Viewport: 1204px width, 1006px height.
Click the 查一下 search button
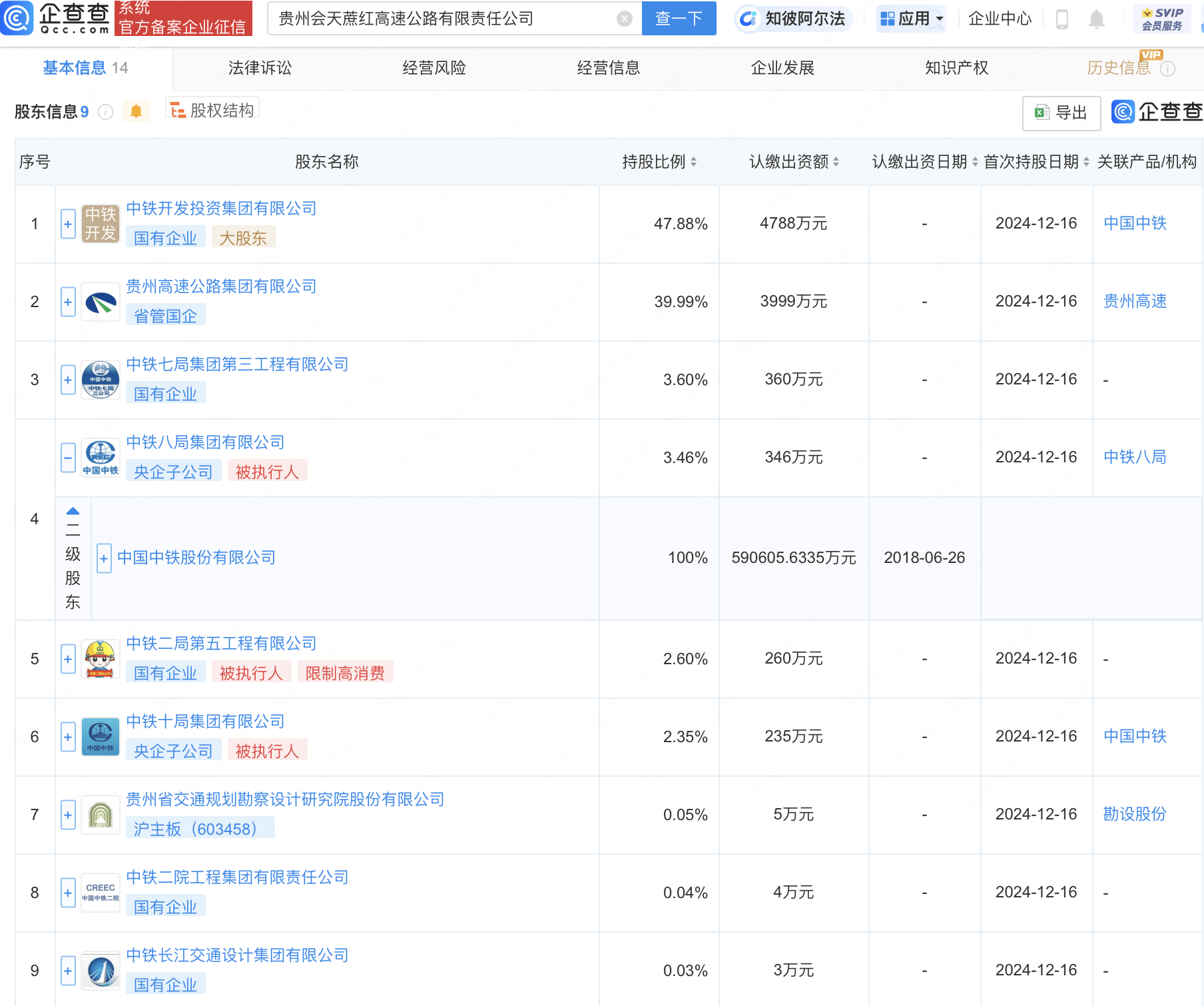679,18
